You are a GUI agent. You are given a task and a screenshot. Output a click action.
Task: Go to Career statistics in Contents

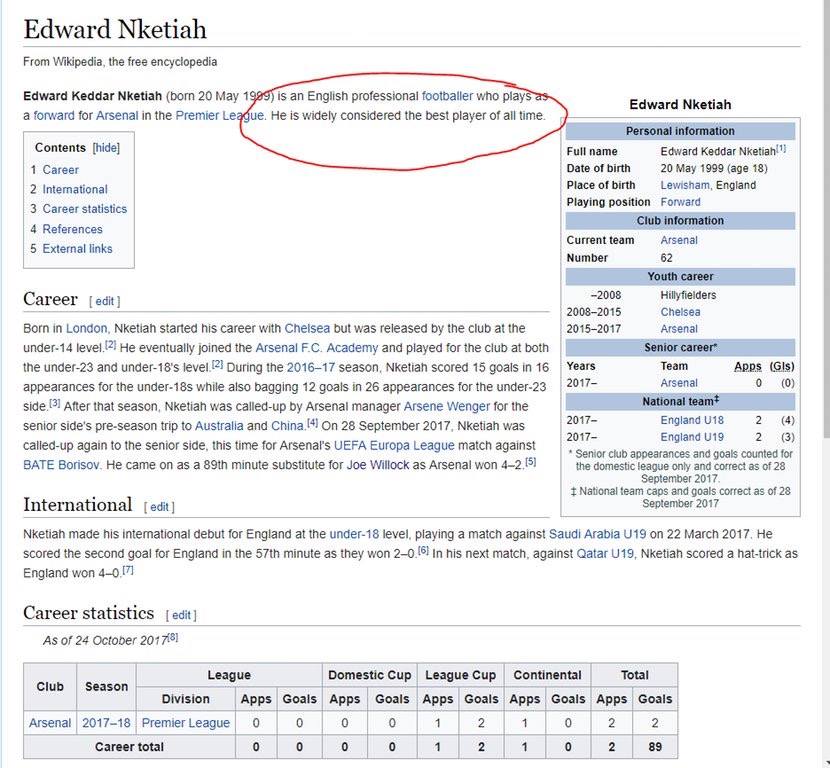(x=85, y=209)
